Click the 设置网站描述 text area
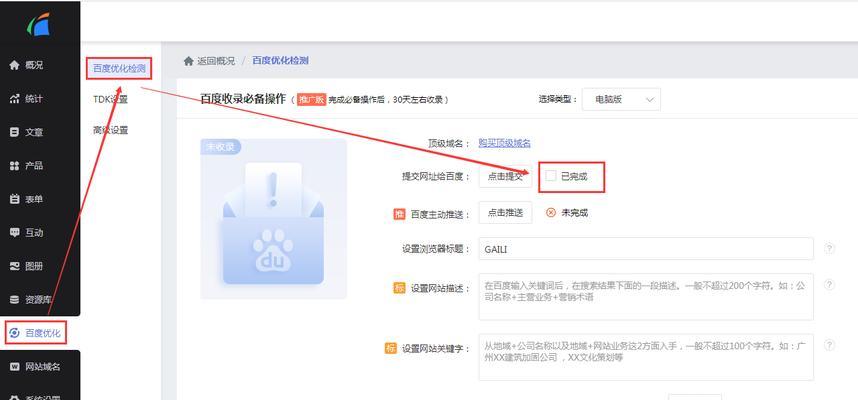Viewport: 858px width, 400px height. (646, 297)
